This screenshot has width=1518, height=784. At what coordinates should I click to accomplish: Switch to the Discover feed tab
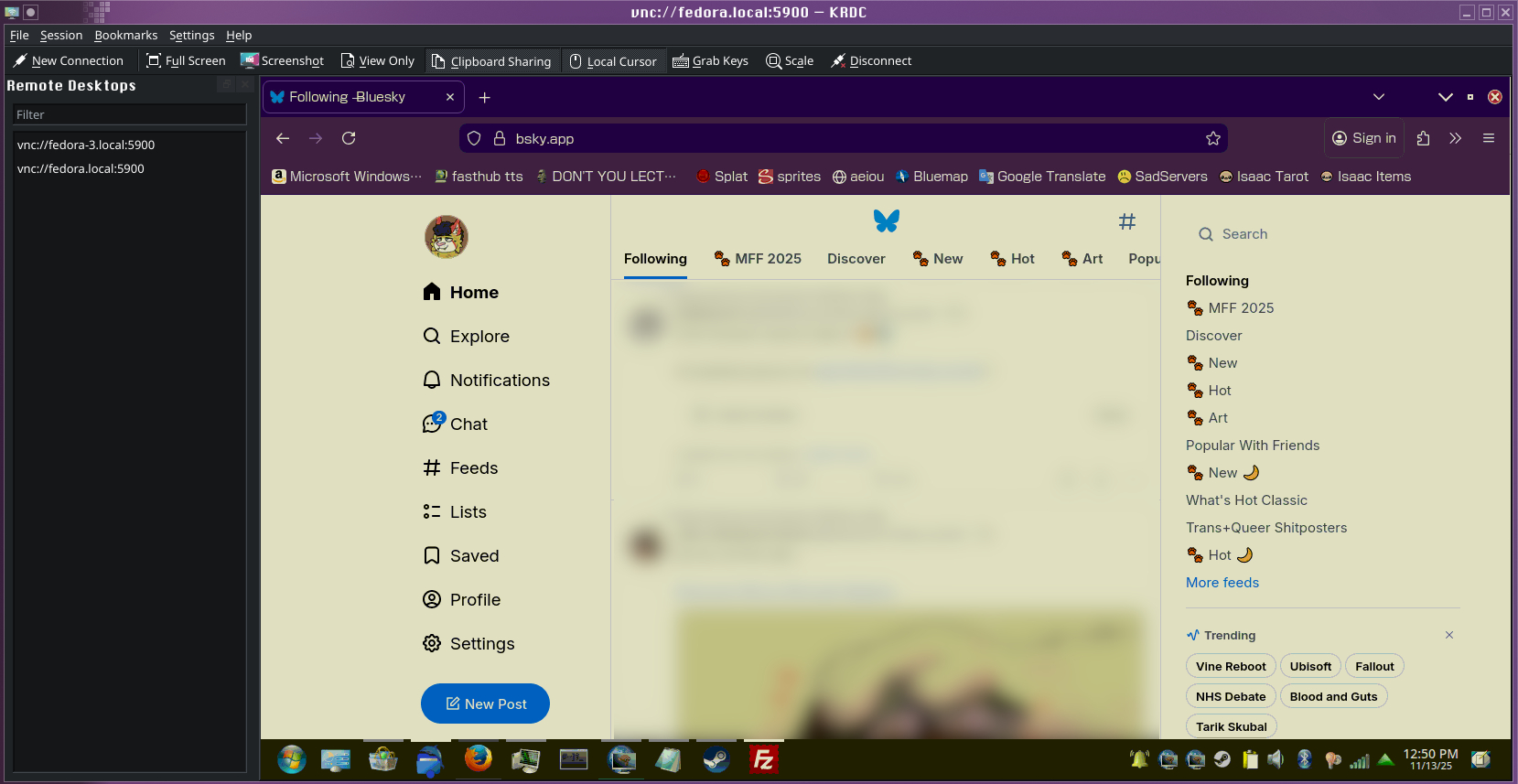coord(856,259)
